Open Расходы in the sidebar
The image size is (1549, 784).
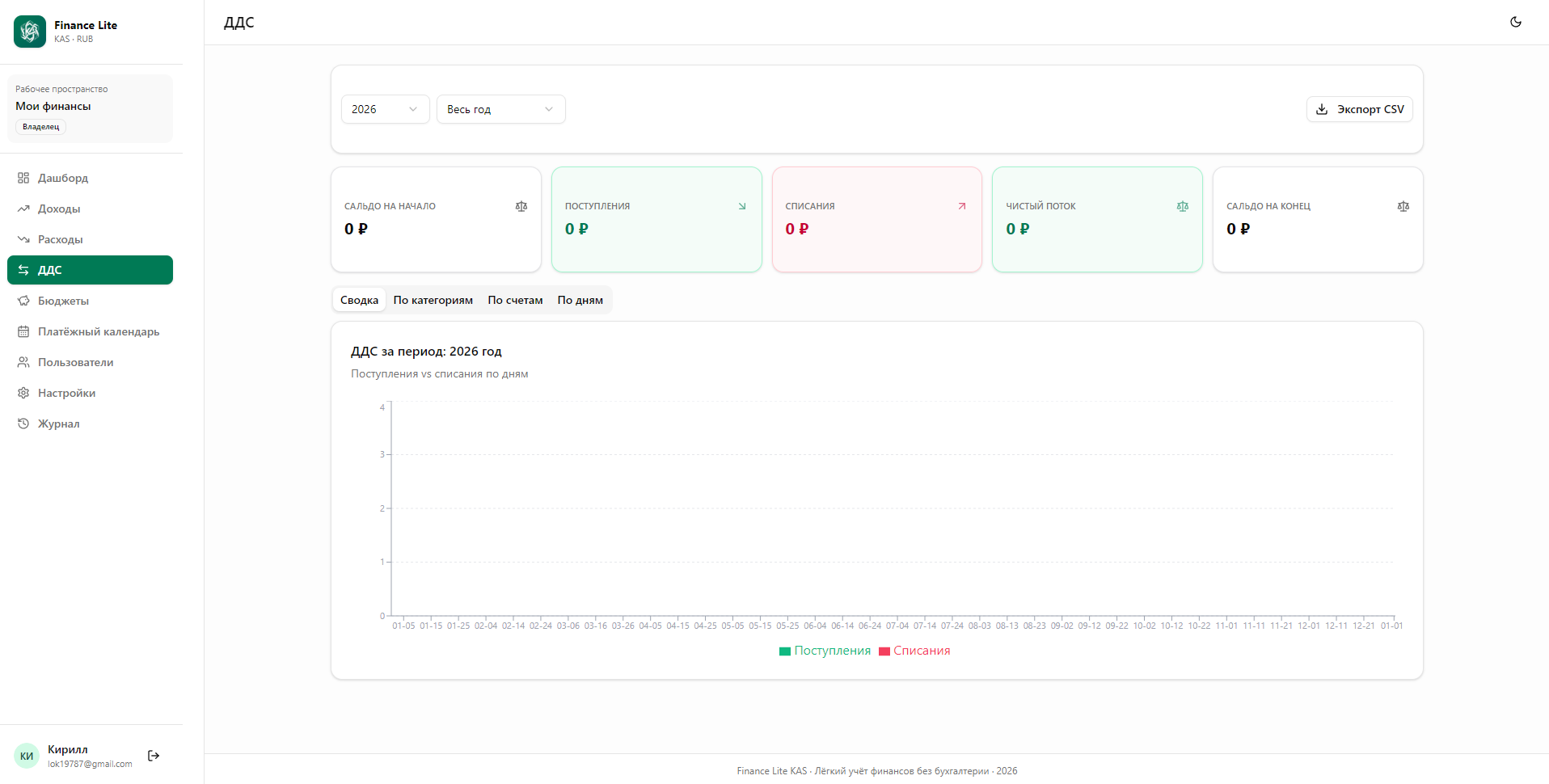[x=90, y=239]
